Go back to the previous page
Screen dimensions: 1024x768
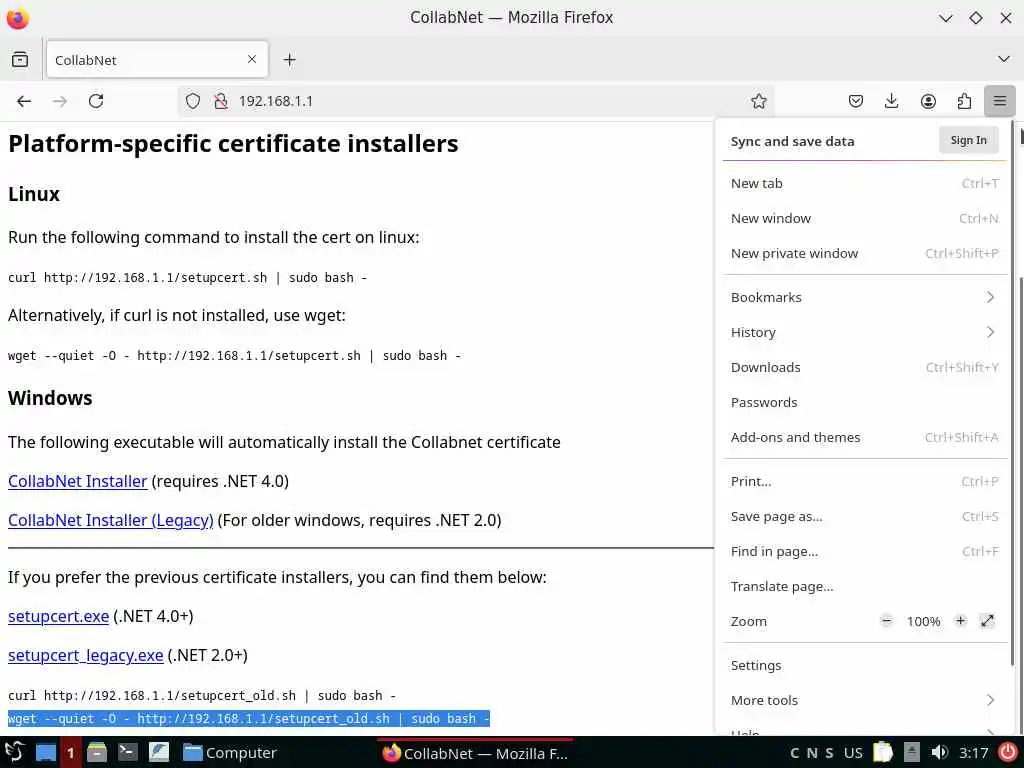coord(24,101)
